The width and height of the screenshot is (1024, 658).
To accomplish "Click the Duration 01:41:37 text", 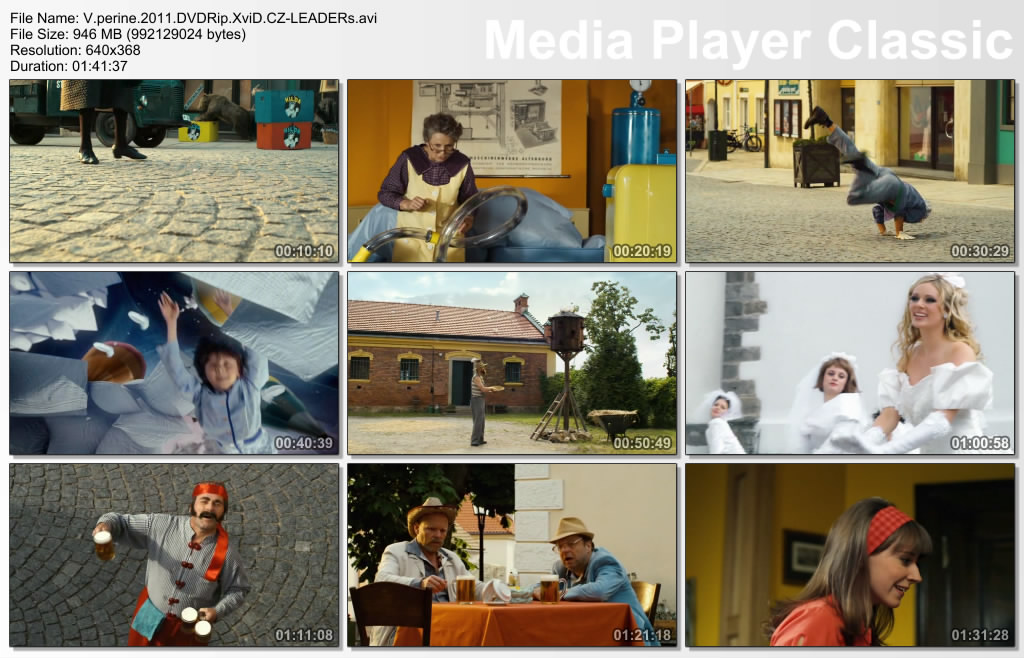I will (x=68, y=66).
